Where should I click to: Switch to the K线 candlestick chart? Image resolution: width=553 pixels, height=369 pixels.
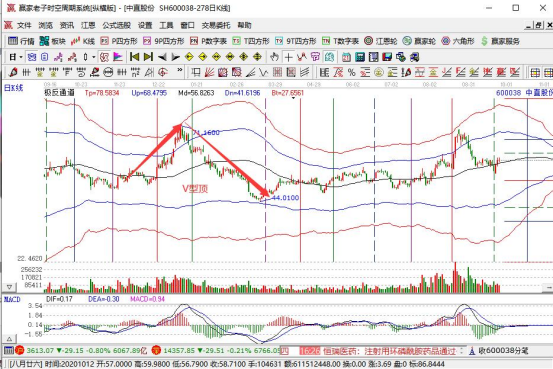coord(83,41)
